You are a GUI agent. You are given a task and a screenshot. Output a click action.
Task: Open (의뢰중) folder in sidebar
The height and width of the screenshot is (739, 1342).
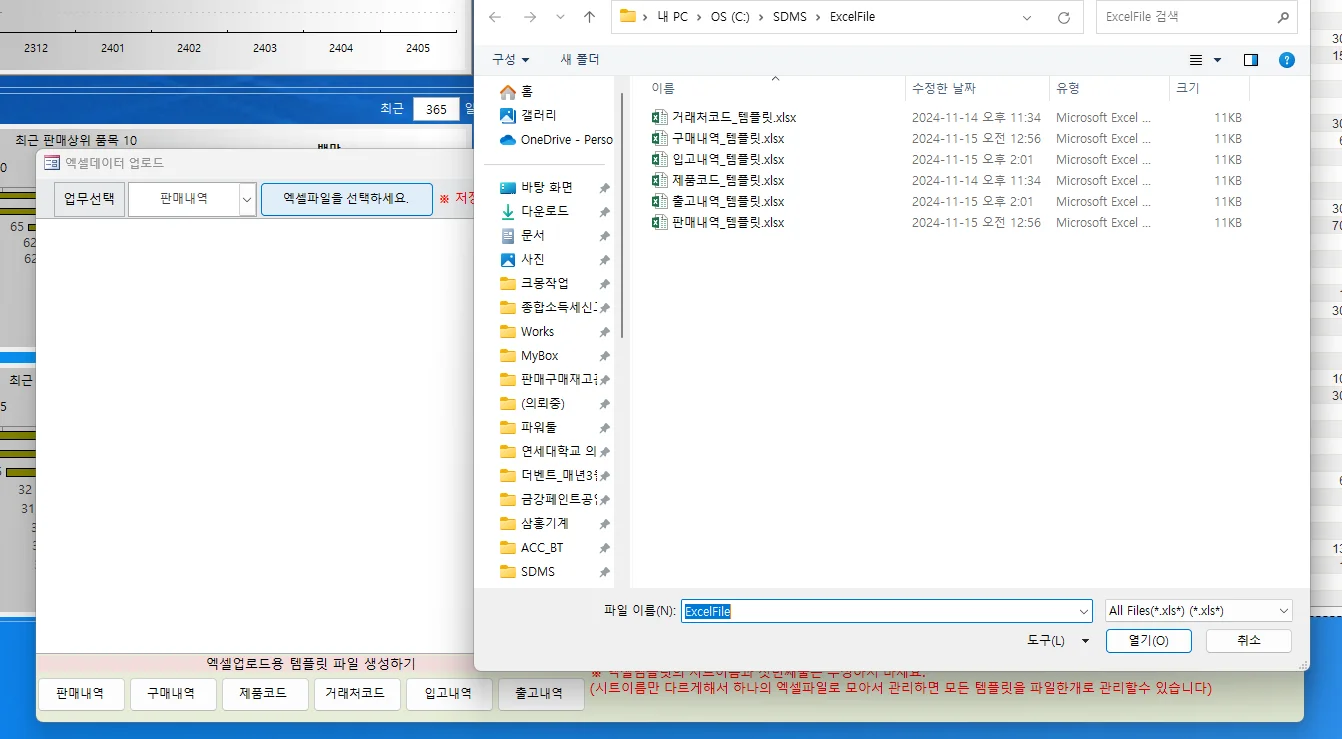point(542,403)
